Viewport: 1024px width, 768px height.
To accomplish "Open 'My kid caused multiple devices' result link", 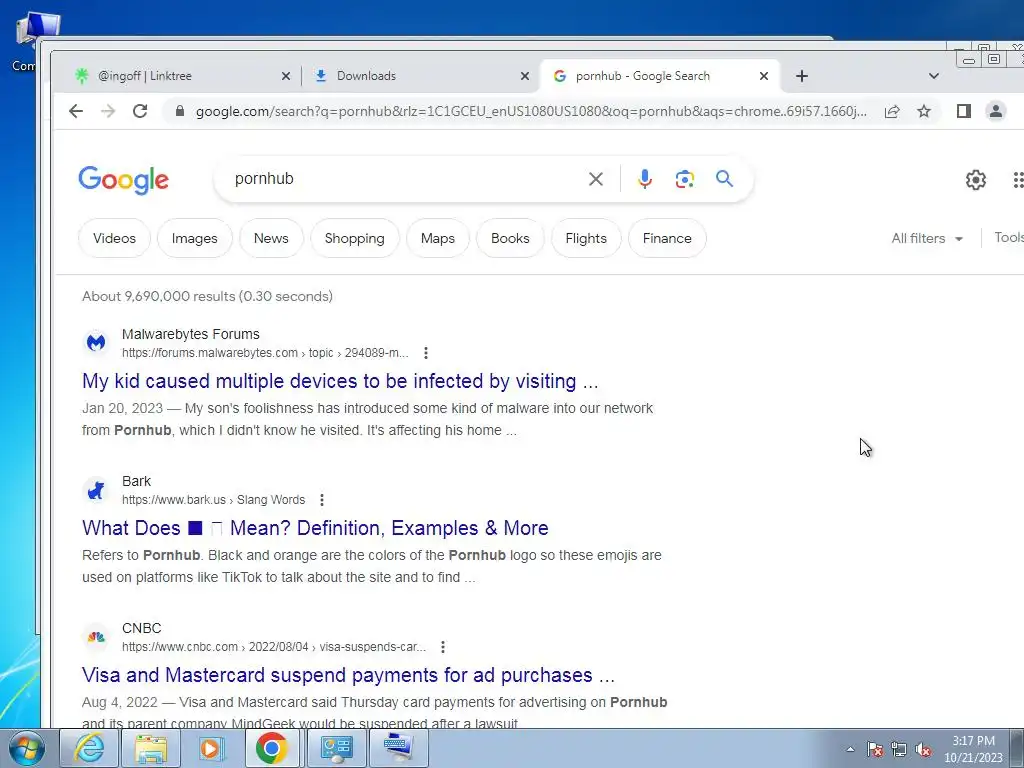I will pos(340,381).
